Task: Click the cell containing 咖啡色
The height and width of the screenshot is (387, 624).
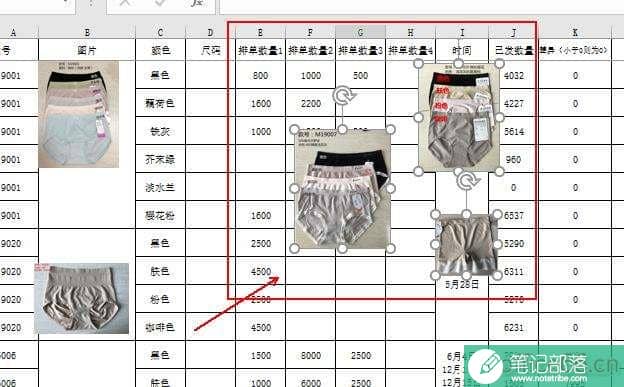Action: tap(160, 327)
